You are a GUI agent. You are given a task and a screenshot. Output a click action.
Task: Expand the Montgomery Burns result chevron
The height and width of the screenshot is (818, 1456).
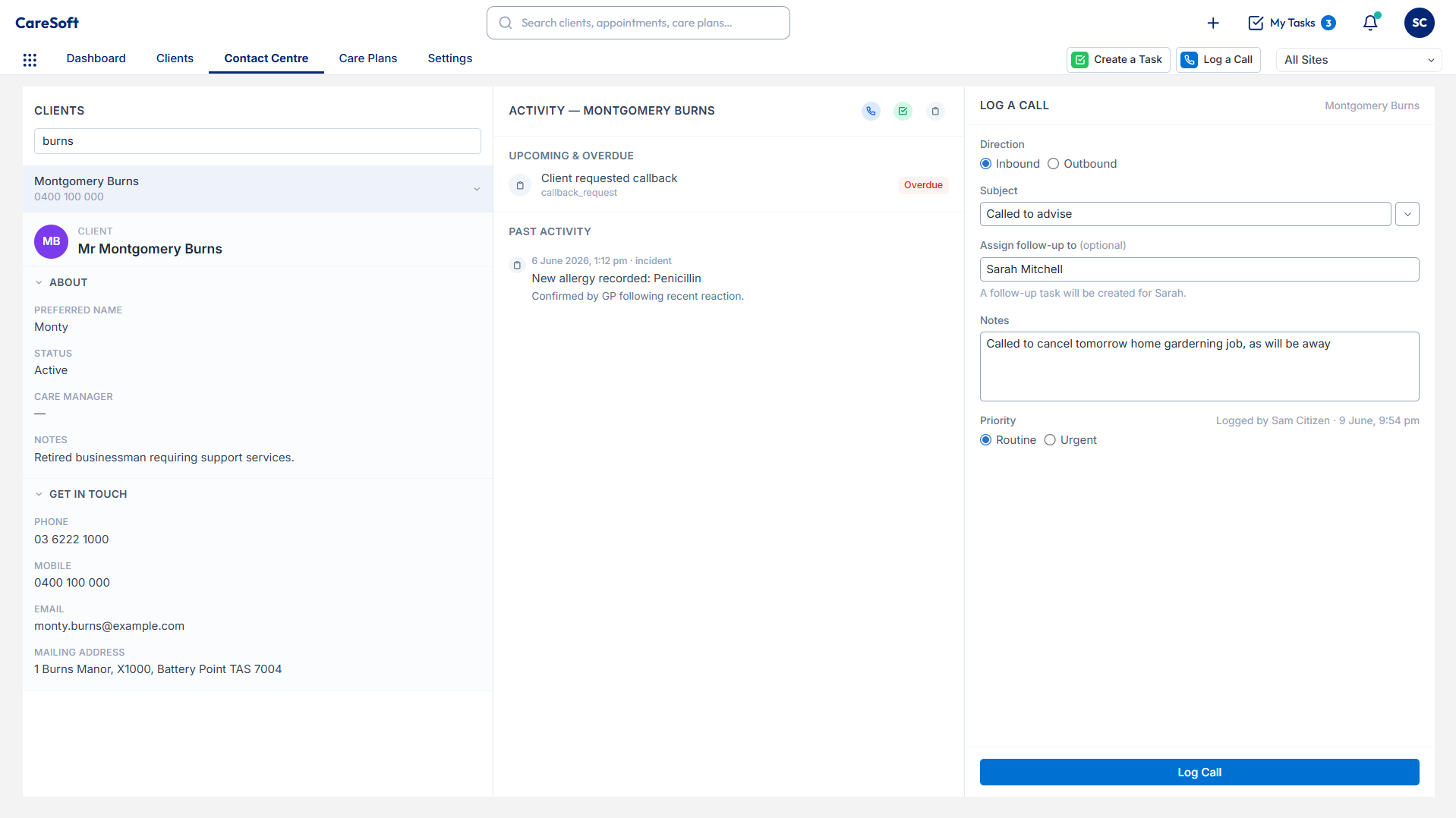tap(477, 189)
